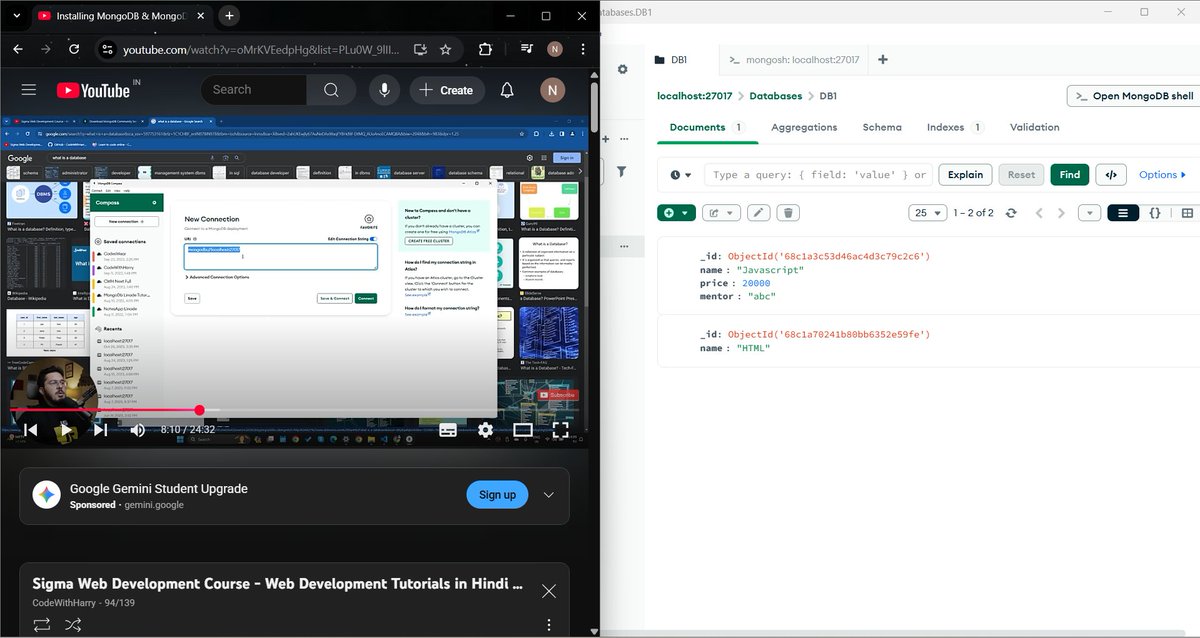Skip to previous video in player
Image resolution: width=1200 pixels, height=638 pixels.
(30, 430)
